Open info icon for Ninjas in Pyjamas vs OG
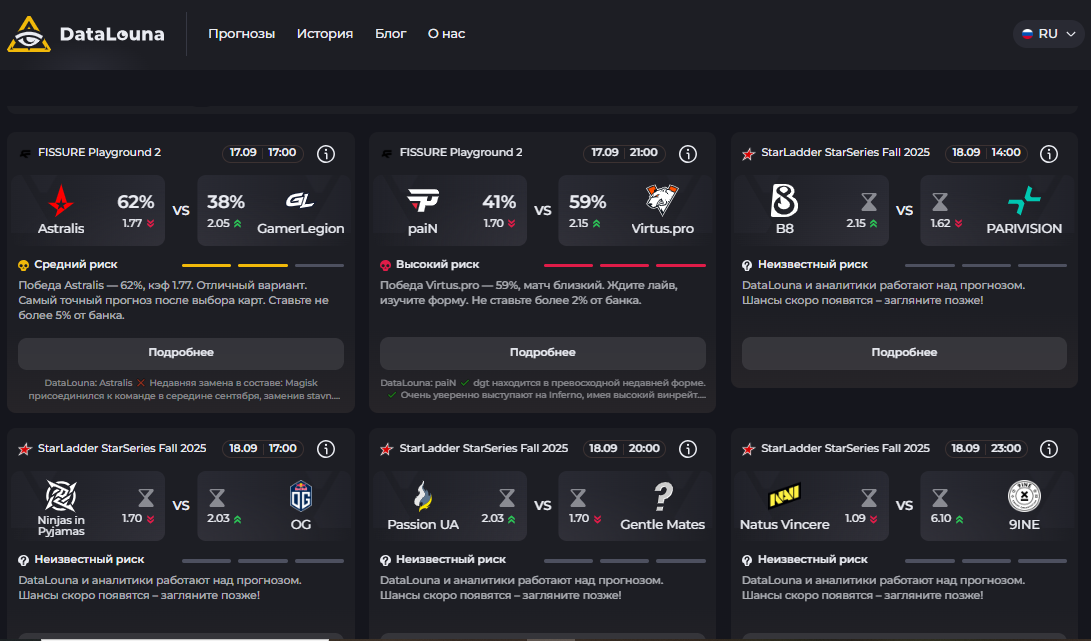Image resolution: width=1091 pixels, height=641 pixels. tap(326, 449)
